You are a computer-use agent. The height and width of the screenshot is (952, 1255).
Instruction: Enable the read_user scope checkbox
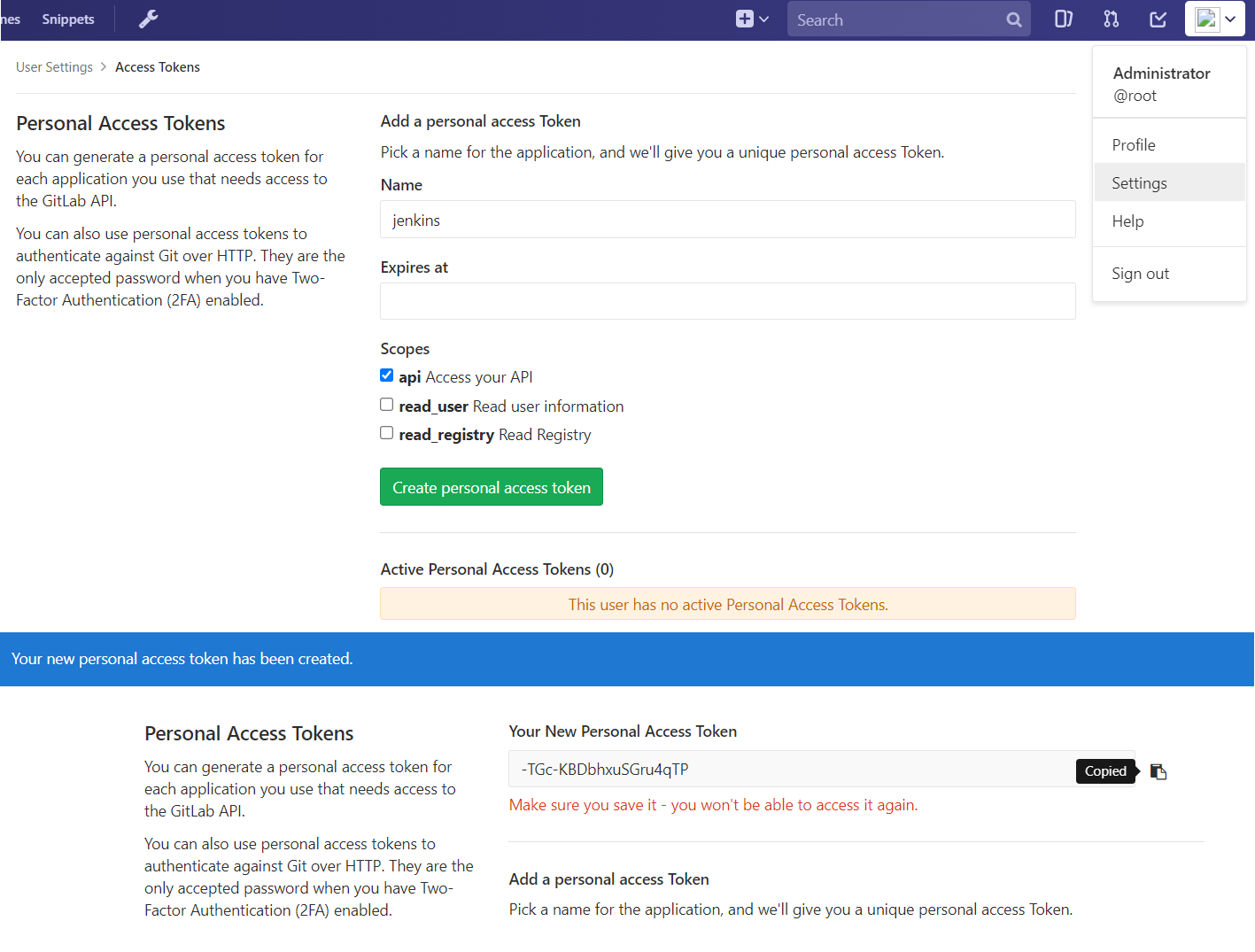click(387, 405)
